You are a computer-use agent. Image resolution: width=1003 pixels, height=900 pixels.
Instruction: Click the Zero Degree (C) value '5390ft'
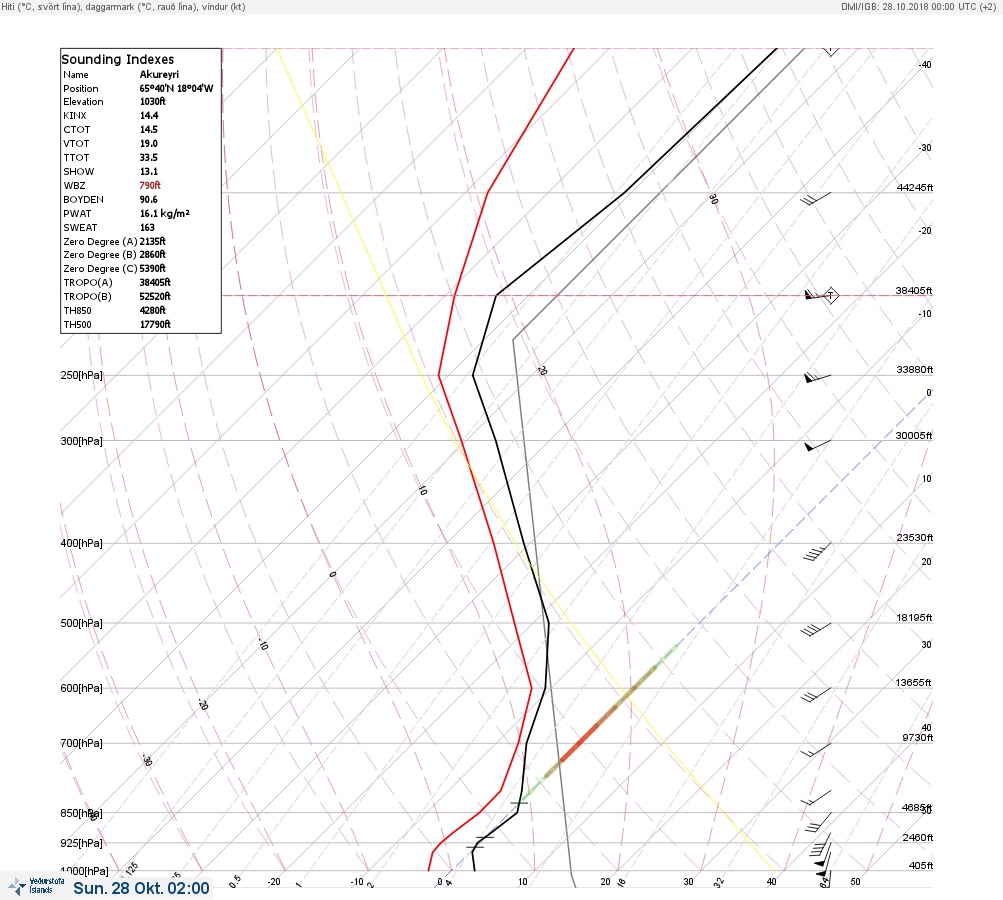pyautogui.click(x=153, y=269)
